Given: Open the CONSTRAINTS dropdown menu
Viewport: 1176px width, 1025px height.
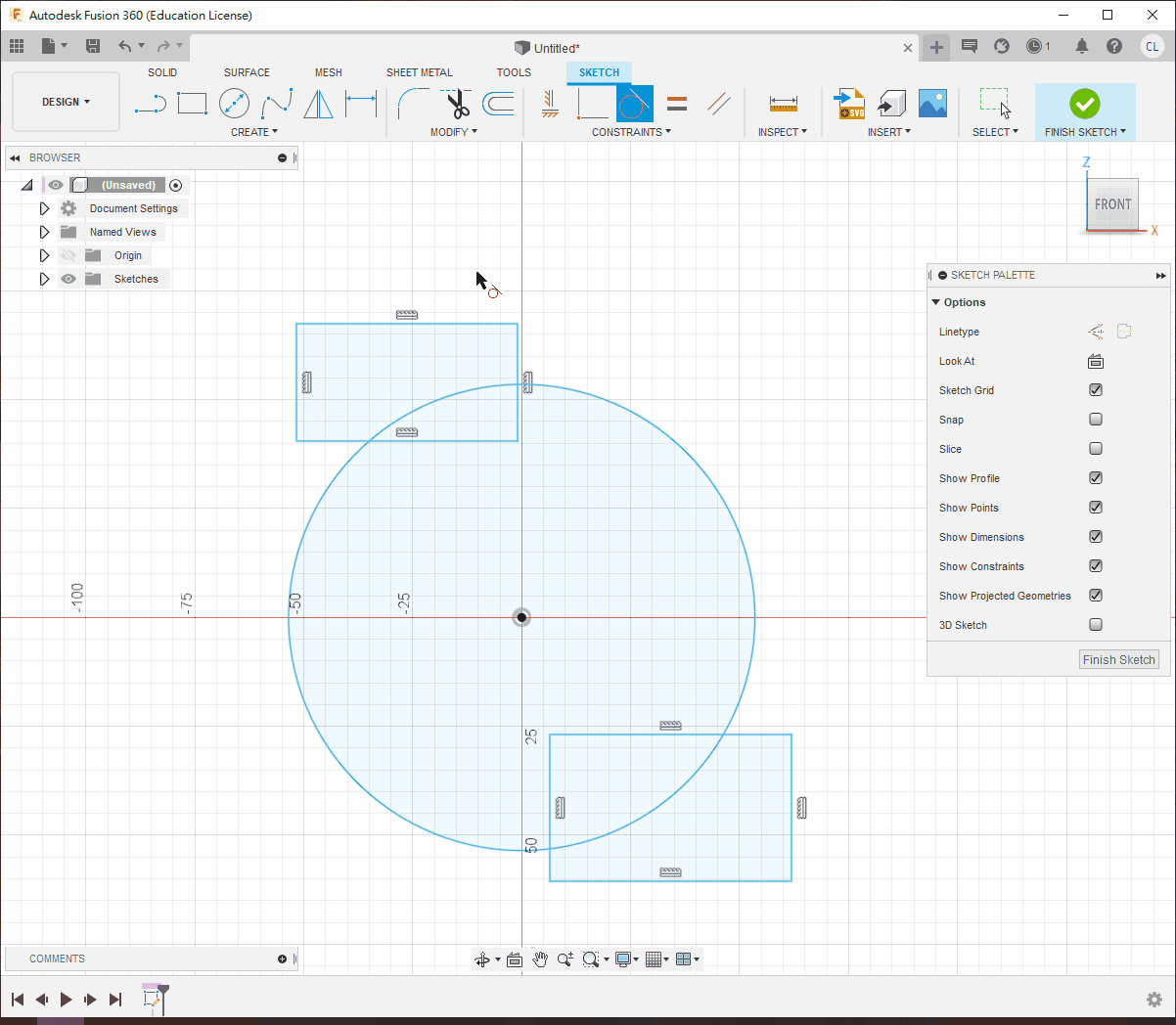Looking at the screenshot, I should coord(631,132).
